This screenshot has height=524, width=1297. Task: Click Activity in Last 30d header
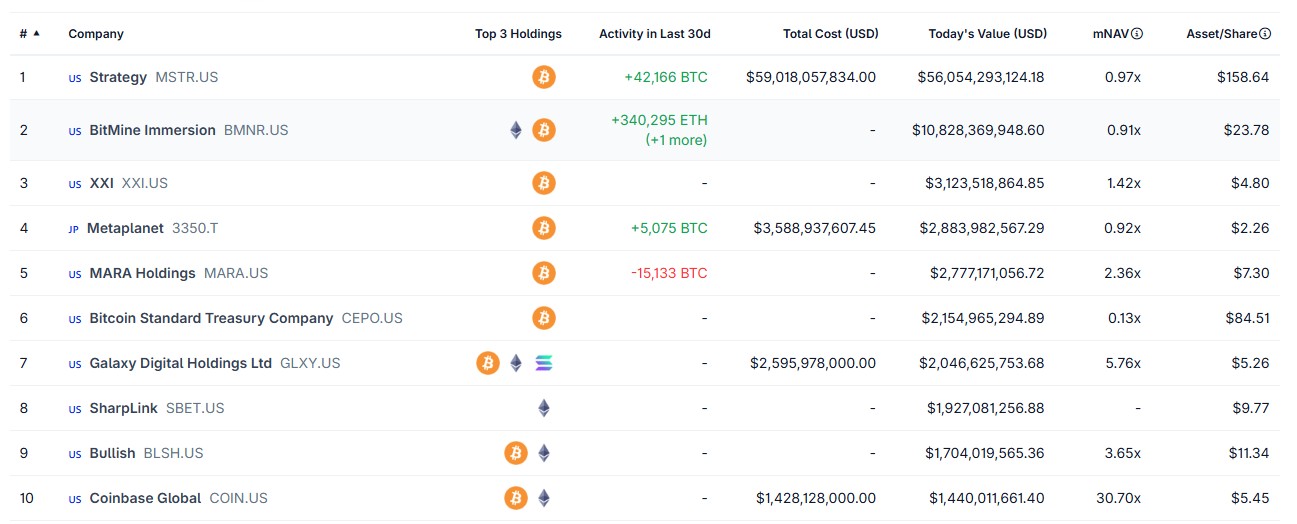[x=655, y=34]
